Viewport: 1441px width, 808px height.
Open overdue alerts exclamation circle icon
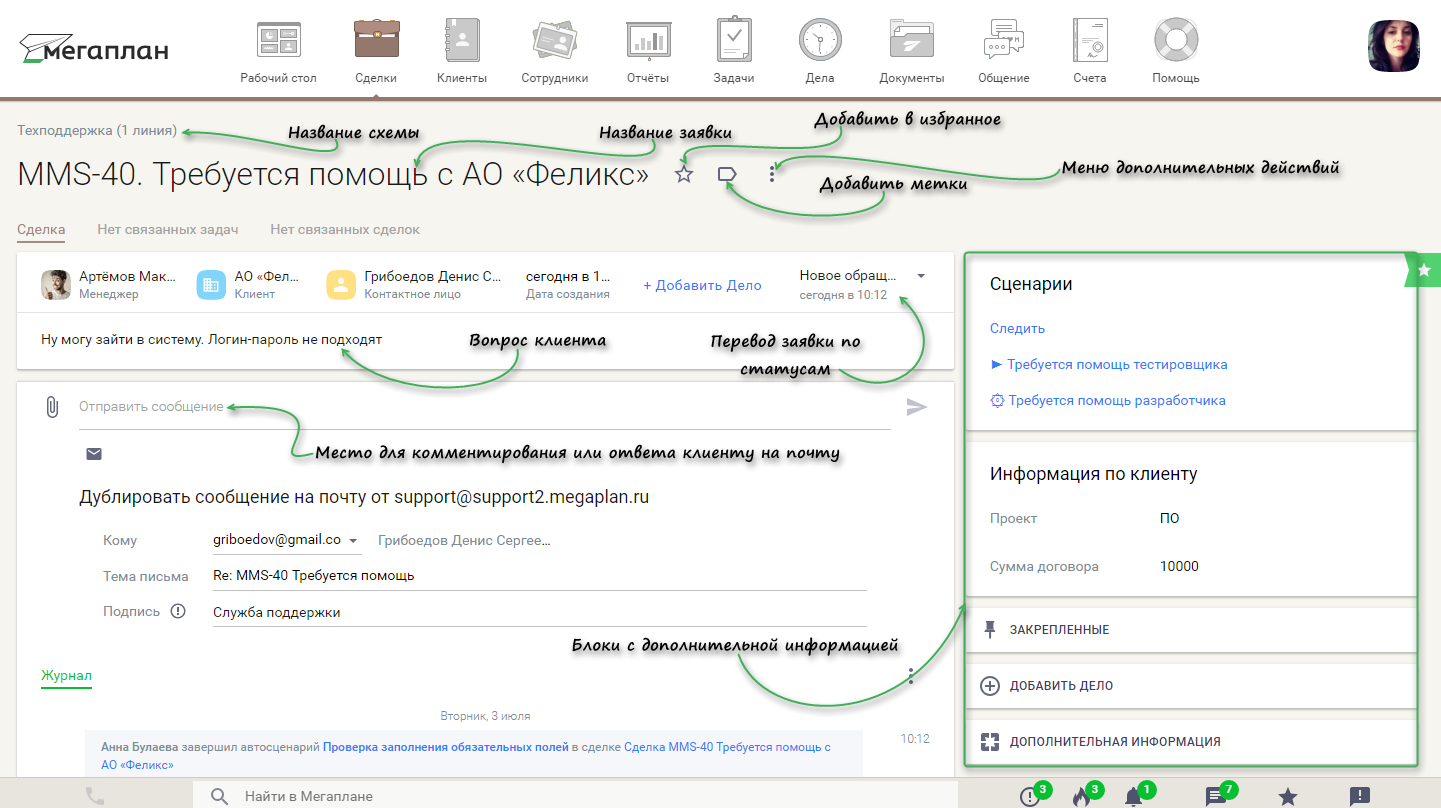point(1029,796)
